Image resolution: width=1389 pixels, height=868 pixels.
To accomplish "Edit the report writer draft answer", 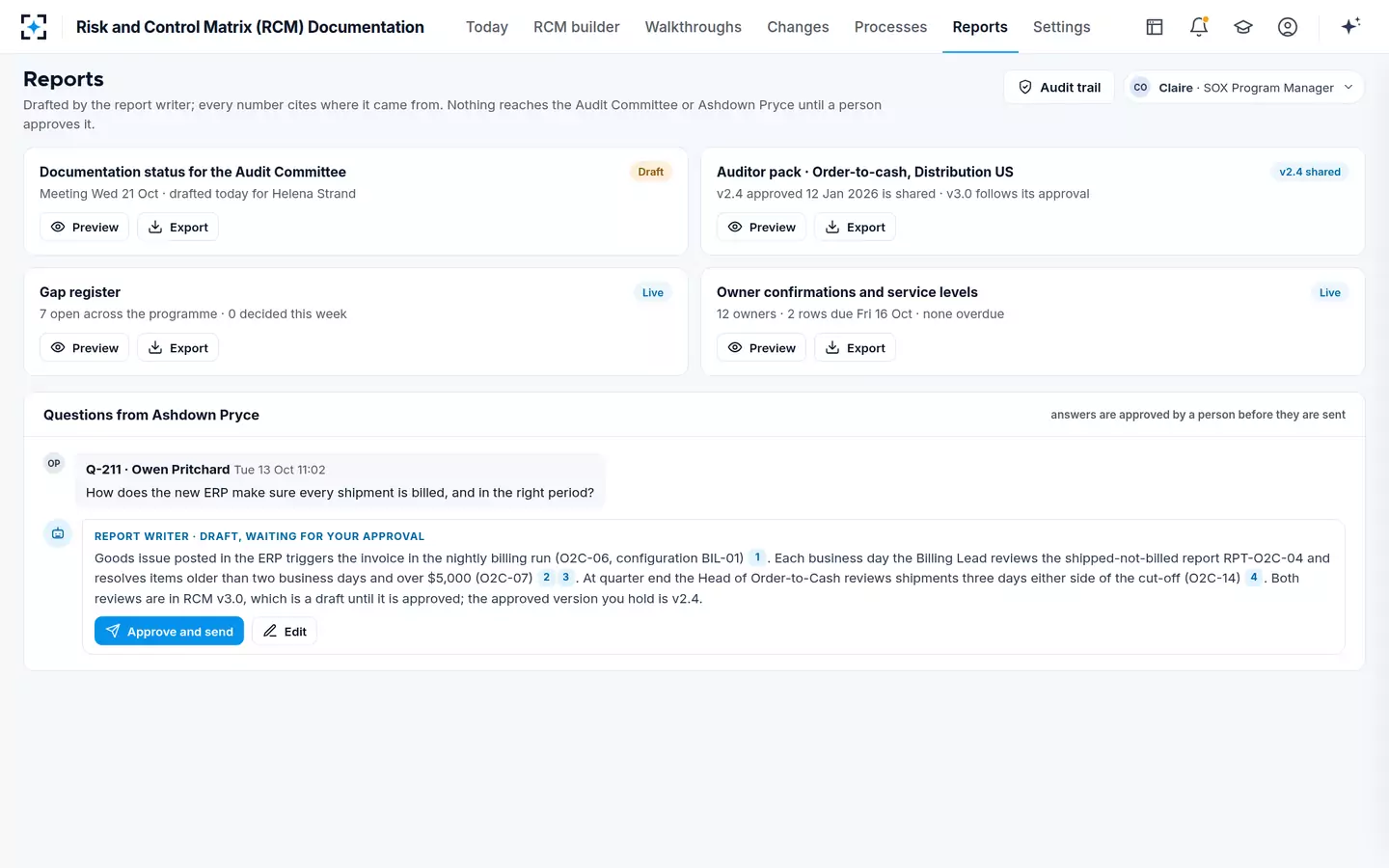I will (x=285, y=631).
